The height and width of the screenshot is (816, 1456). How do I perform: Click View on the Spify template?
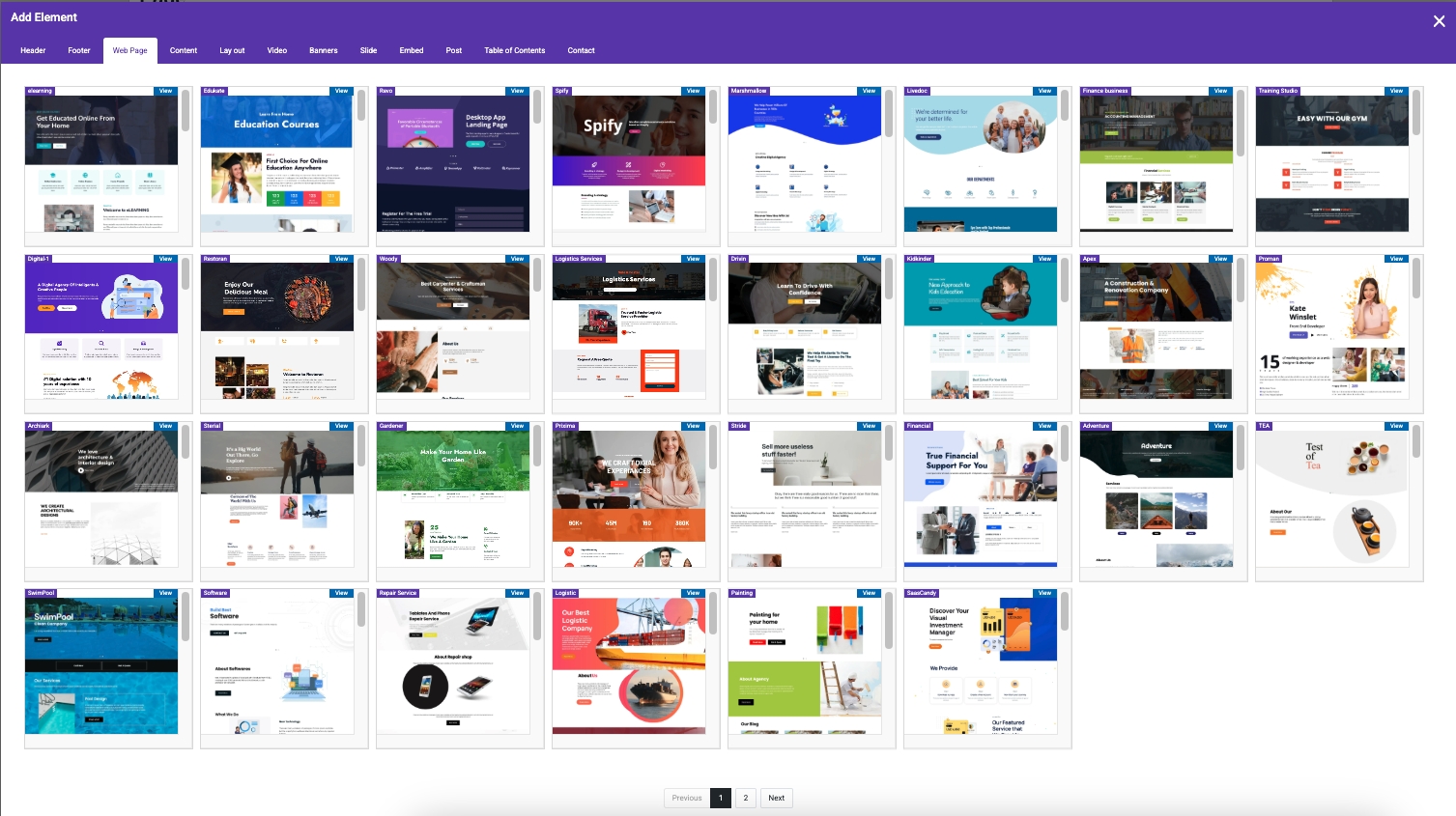(x=693, y=91)
